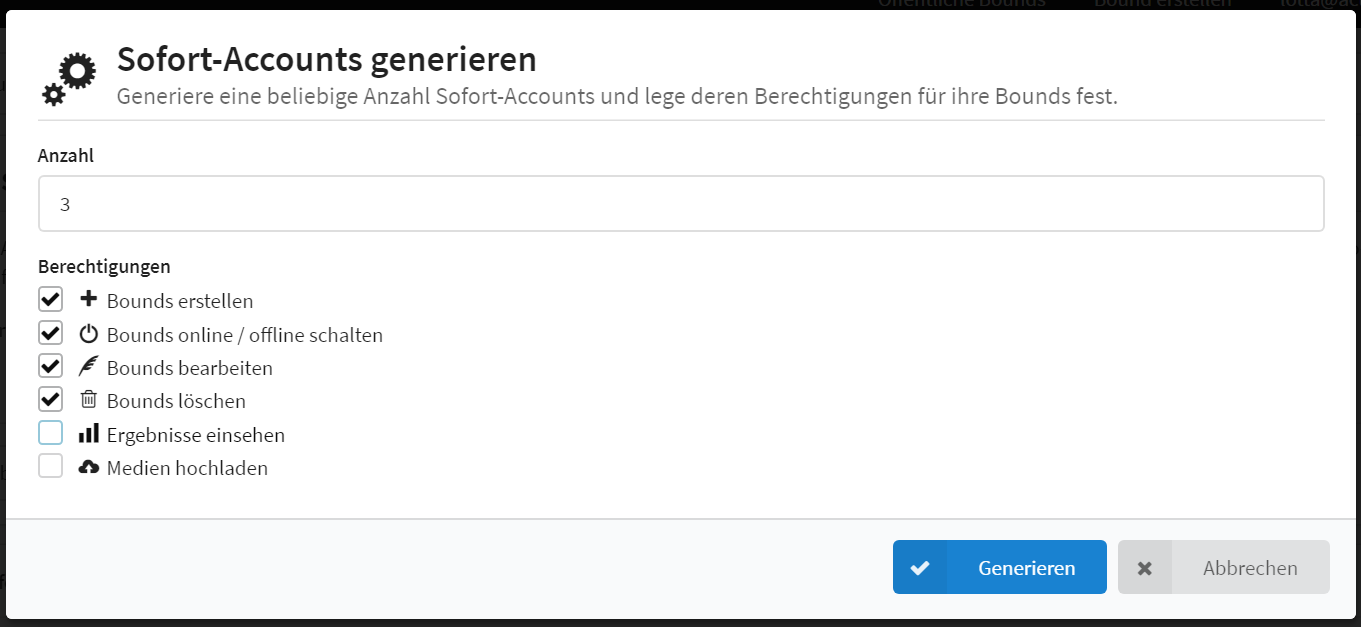Click the checkmark icon on the Generieren button
This screenshot has width=1361, height=627.
pos(920,568)
